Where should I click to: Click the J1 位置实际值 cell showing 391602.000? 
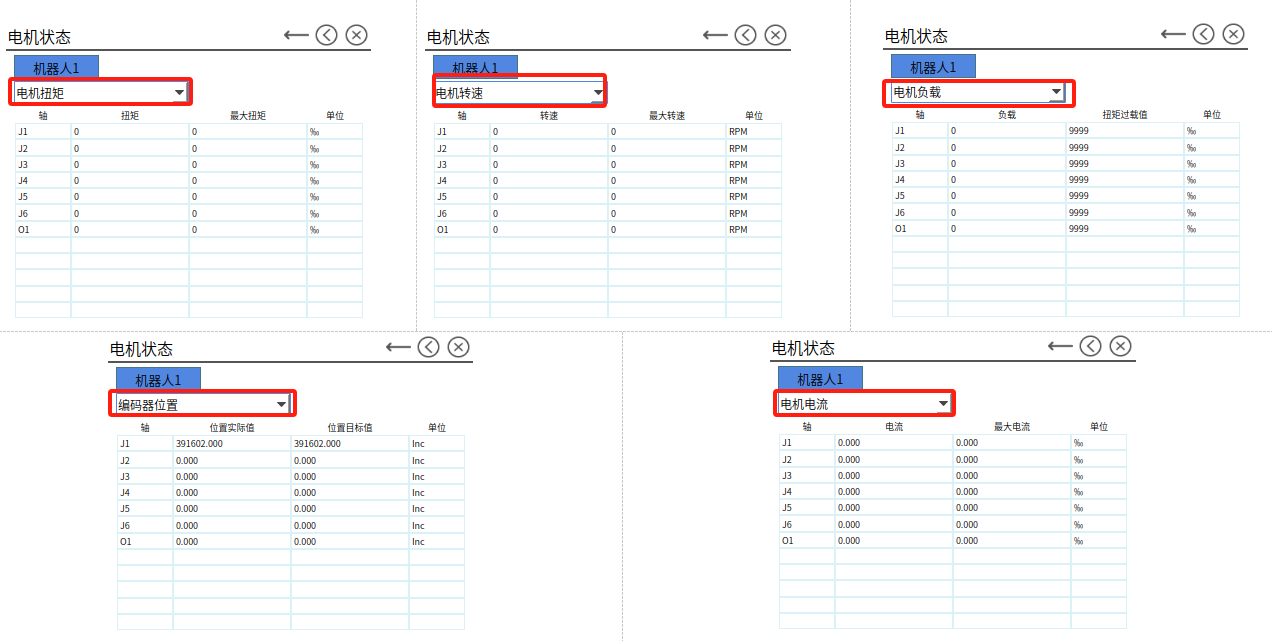(x=231, y=444)
